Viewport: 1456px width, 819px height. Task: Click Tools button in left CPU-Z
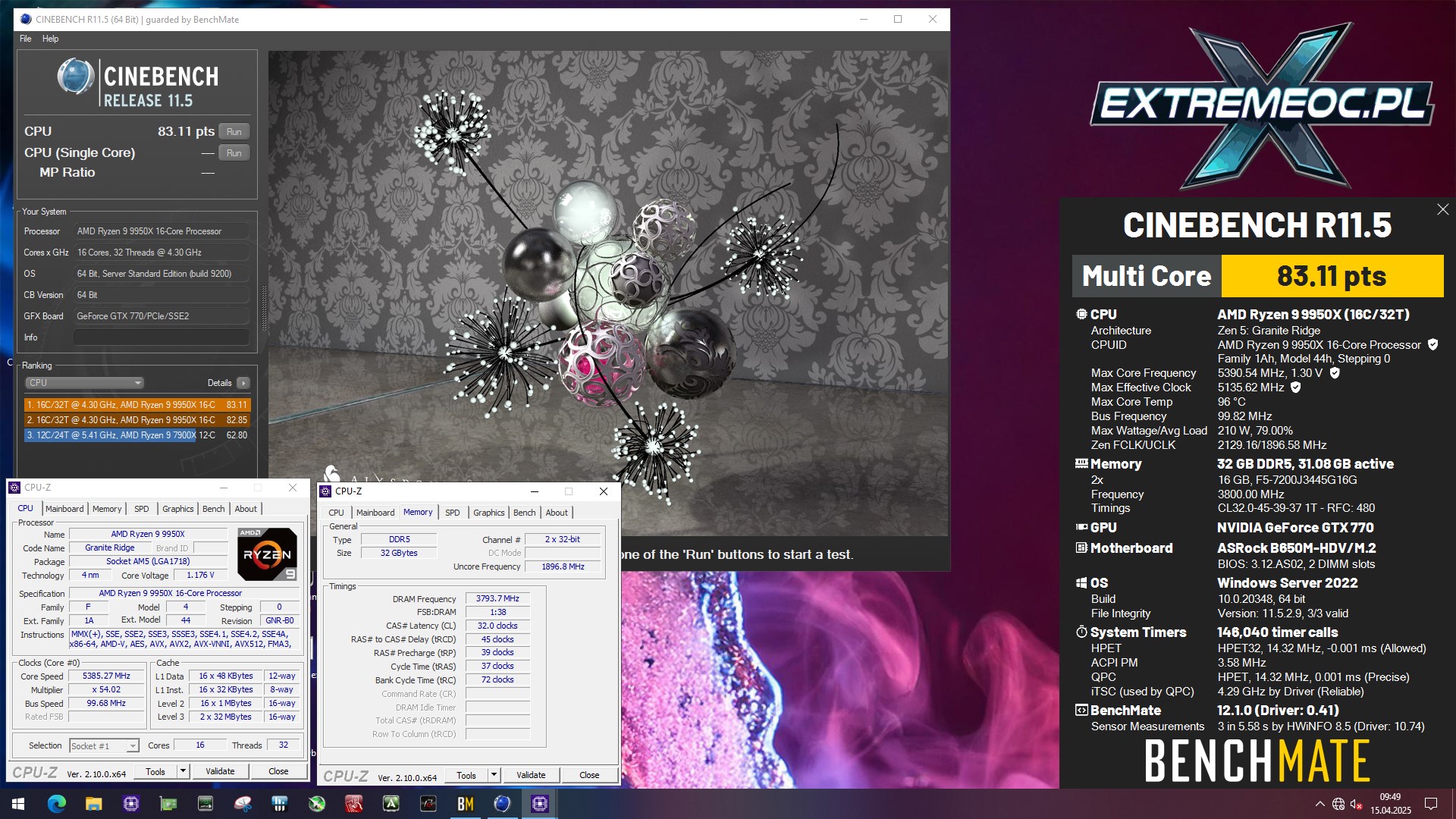click(155, 771)
